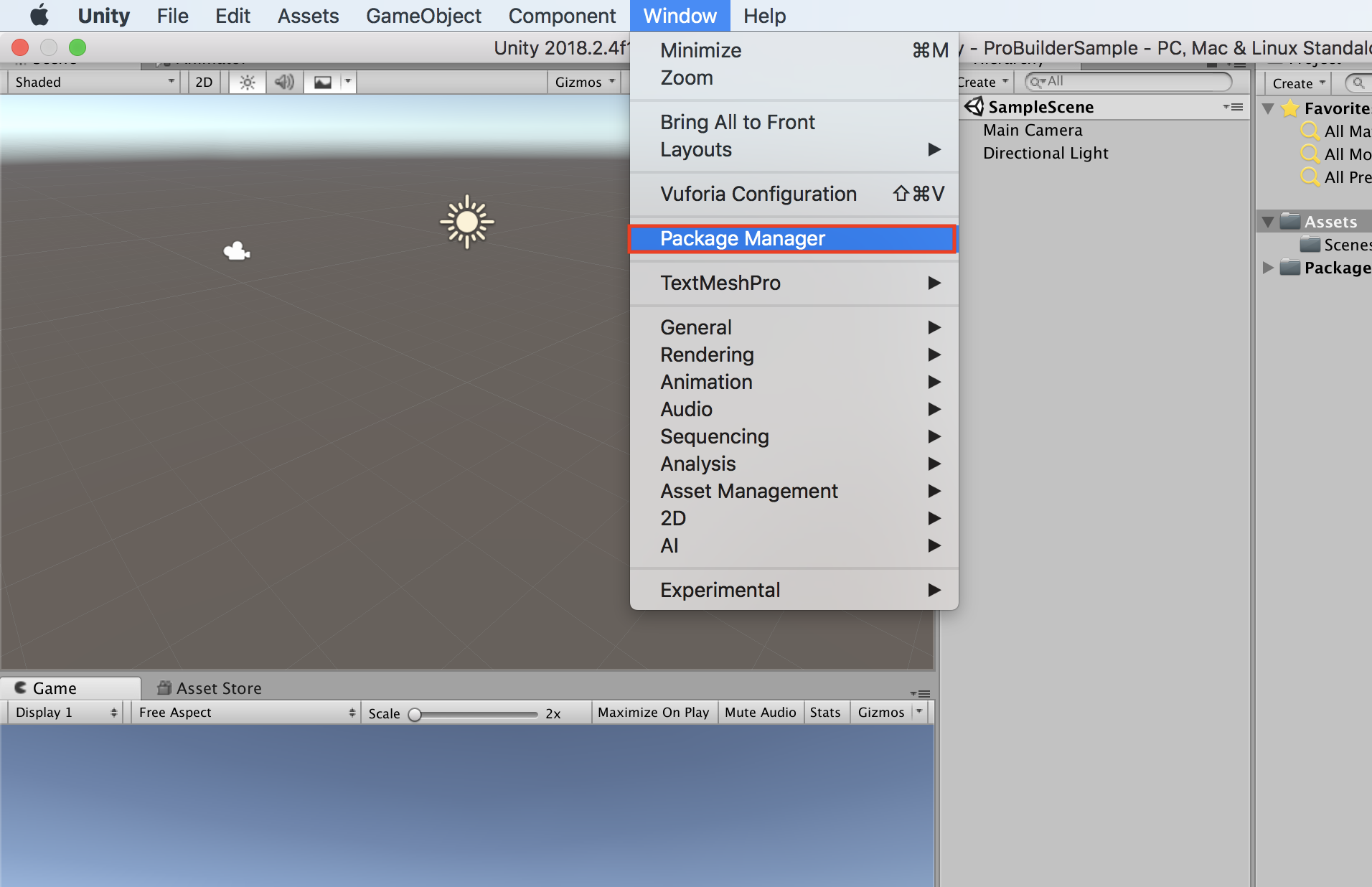Screen dimensions: 1372x887
Task: Toggle scene audio speaker icon
Action: click(284, 83)
